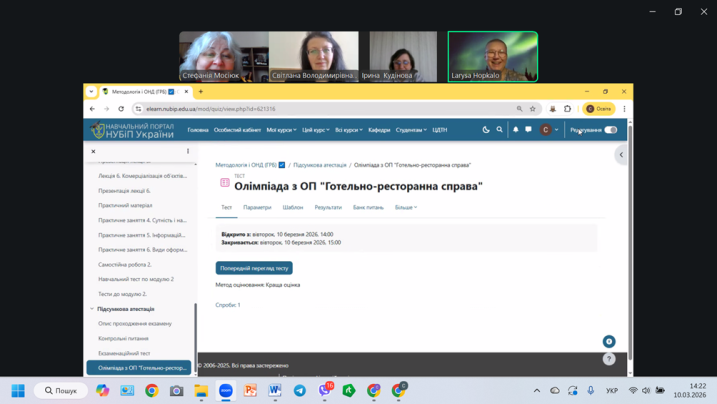Open browser extensions puzzle icon

(567, 109)
